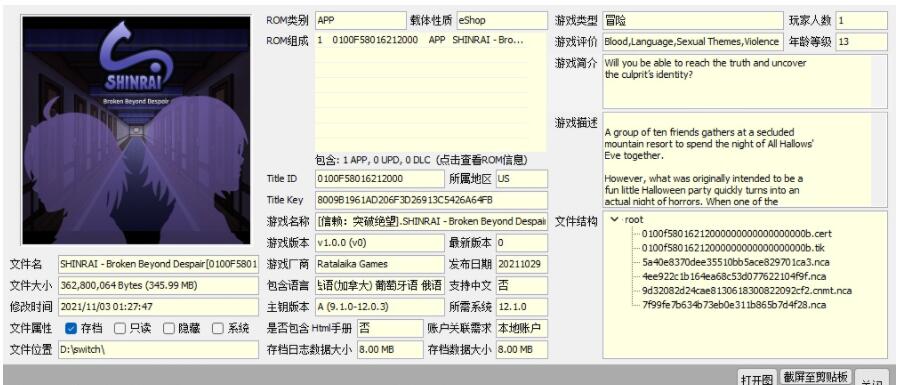This screenshot has height=385, width=900.
Task: Click the Title Key field
Action: pyautogui.click(x=432, y=200)
